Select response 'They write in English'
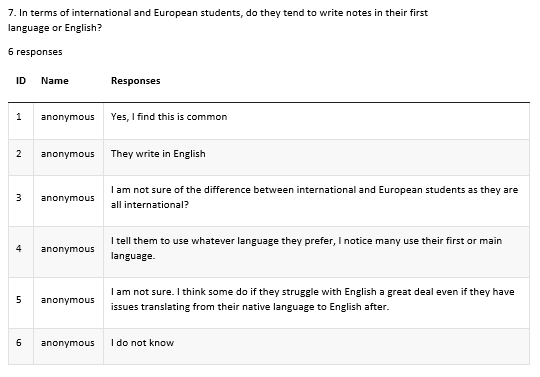 158,154
